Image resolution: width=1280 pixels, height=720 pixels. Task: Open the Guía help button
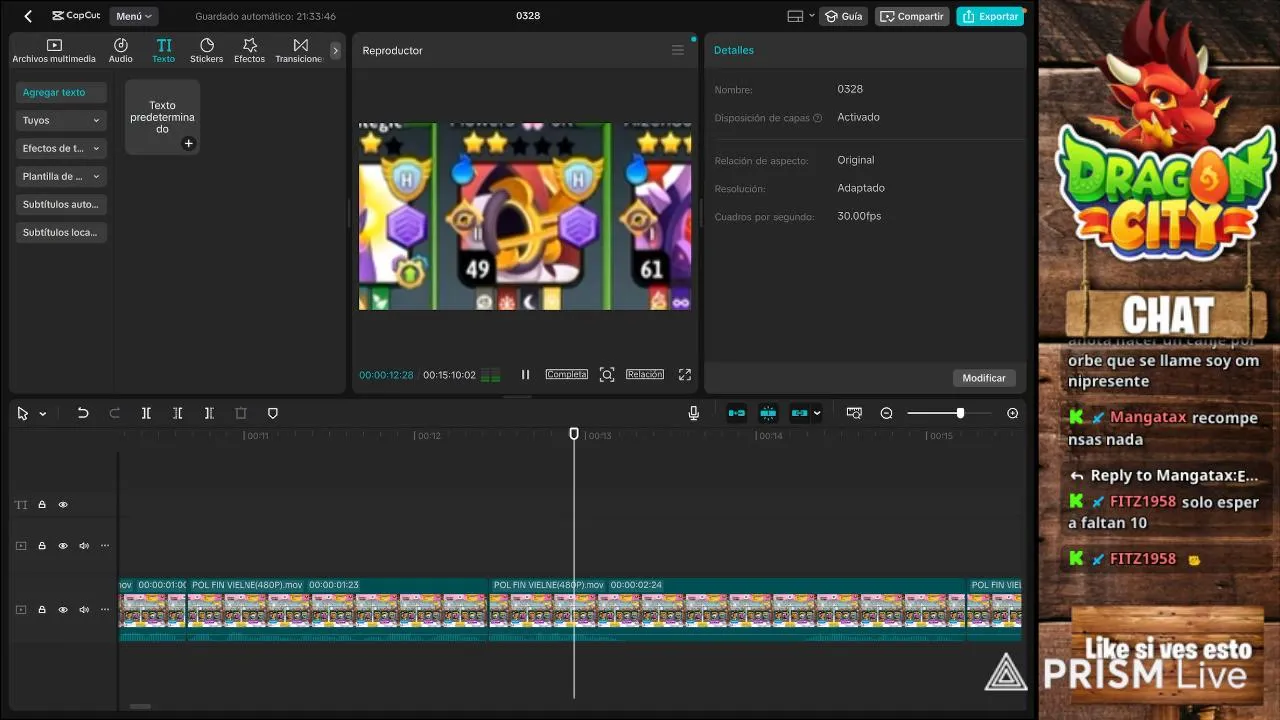[843, 16]
